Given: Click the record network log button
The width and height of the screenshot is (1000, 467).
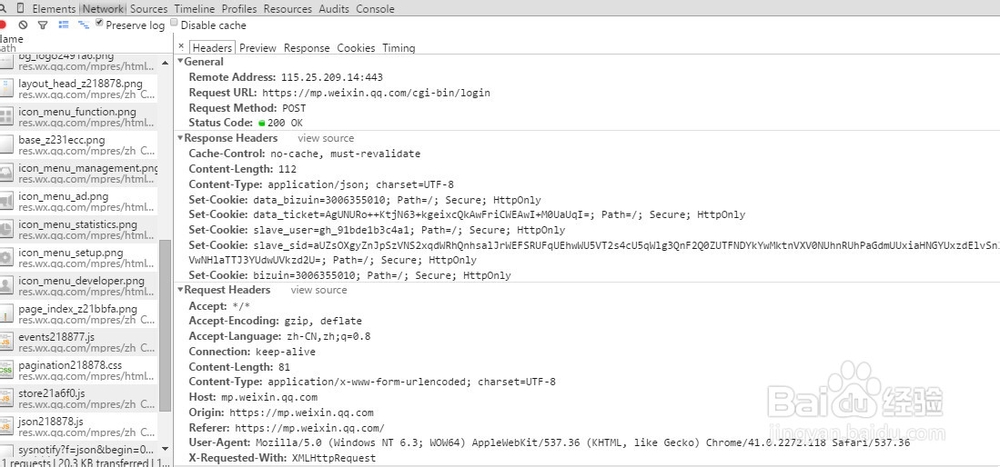Looking at the screenshot, I should 3,25.
